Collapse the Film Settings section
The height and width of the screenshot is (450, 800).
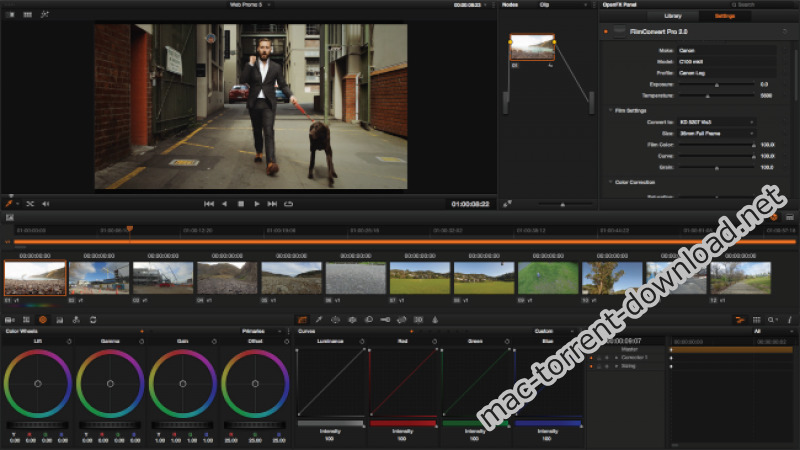tap(610, 110)
